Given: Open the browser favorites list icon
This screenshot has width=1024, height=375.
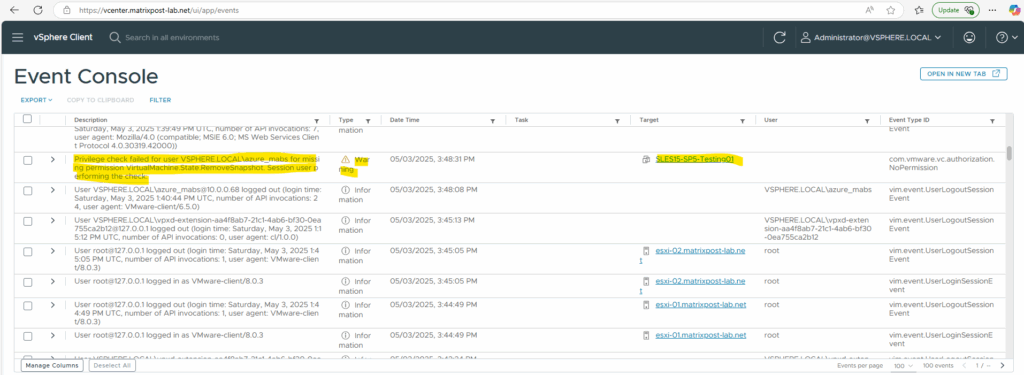Looking at the screenshot, I should (919, 10).
